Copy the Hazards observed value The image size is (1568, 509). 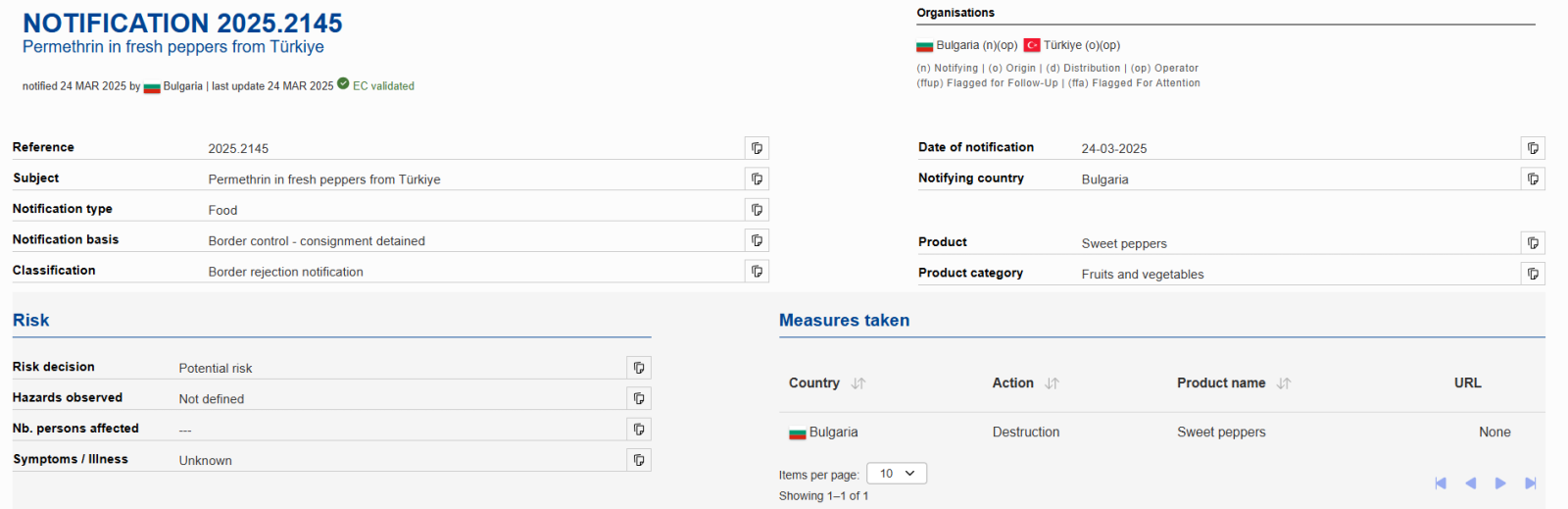pos(639,398)
